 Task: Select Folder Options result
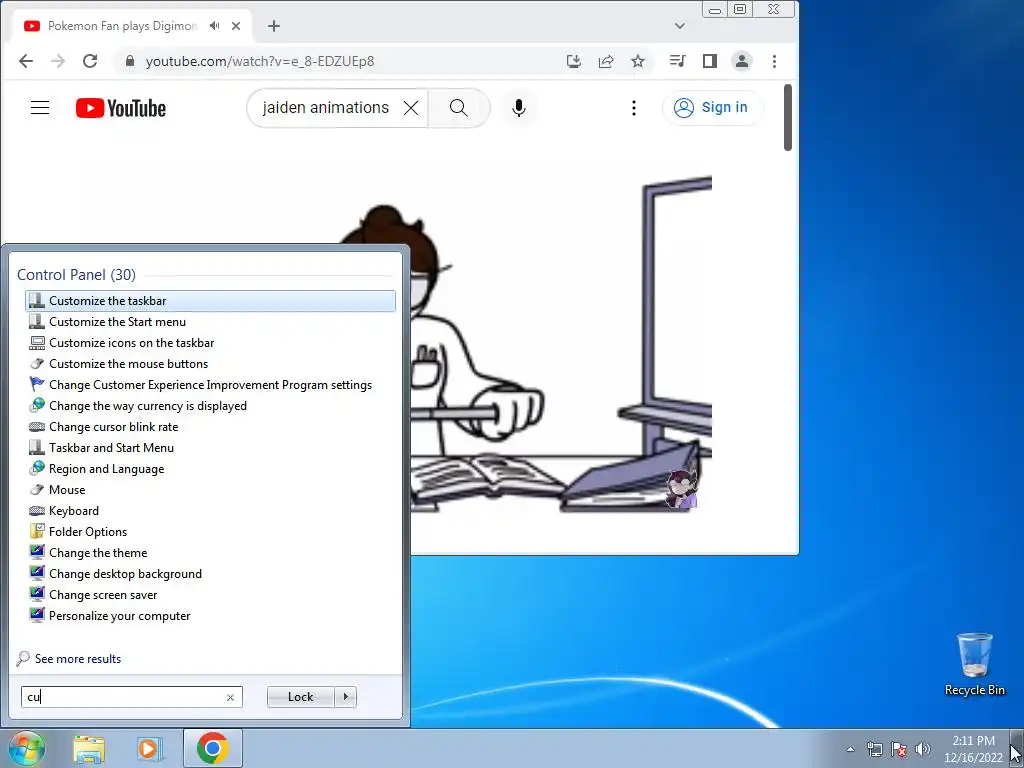point(210,532)
